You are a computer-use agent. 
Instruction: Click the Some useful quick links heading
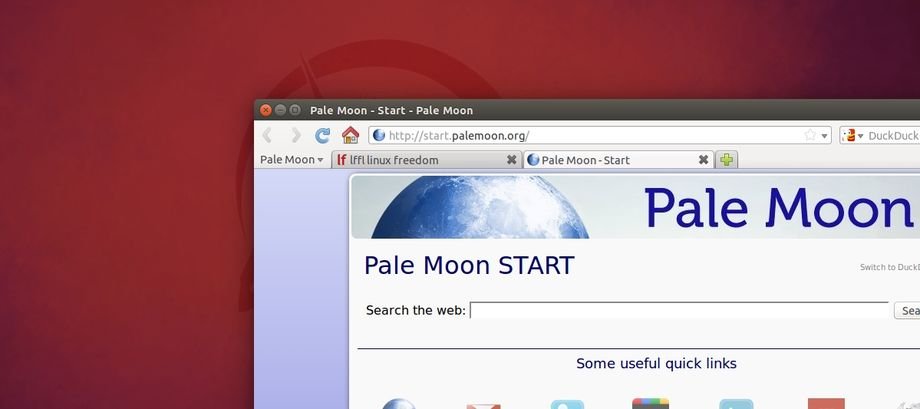pos(656,363)
